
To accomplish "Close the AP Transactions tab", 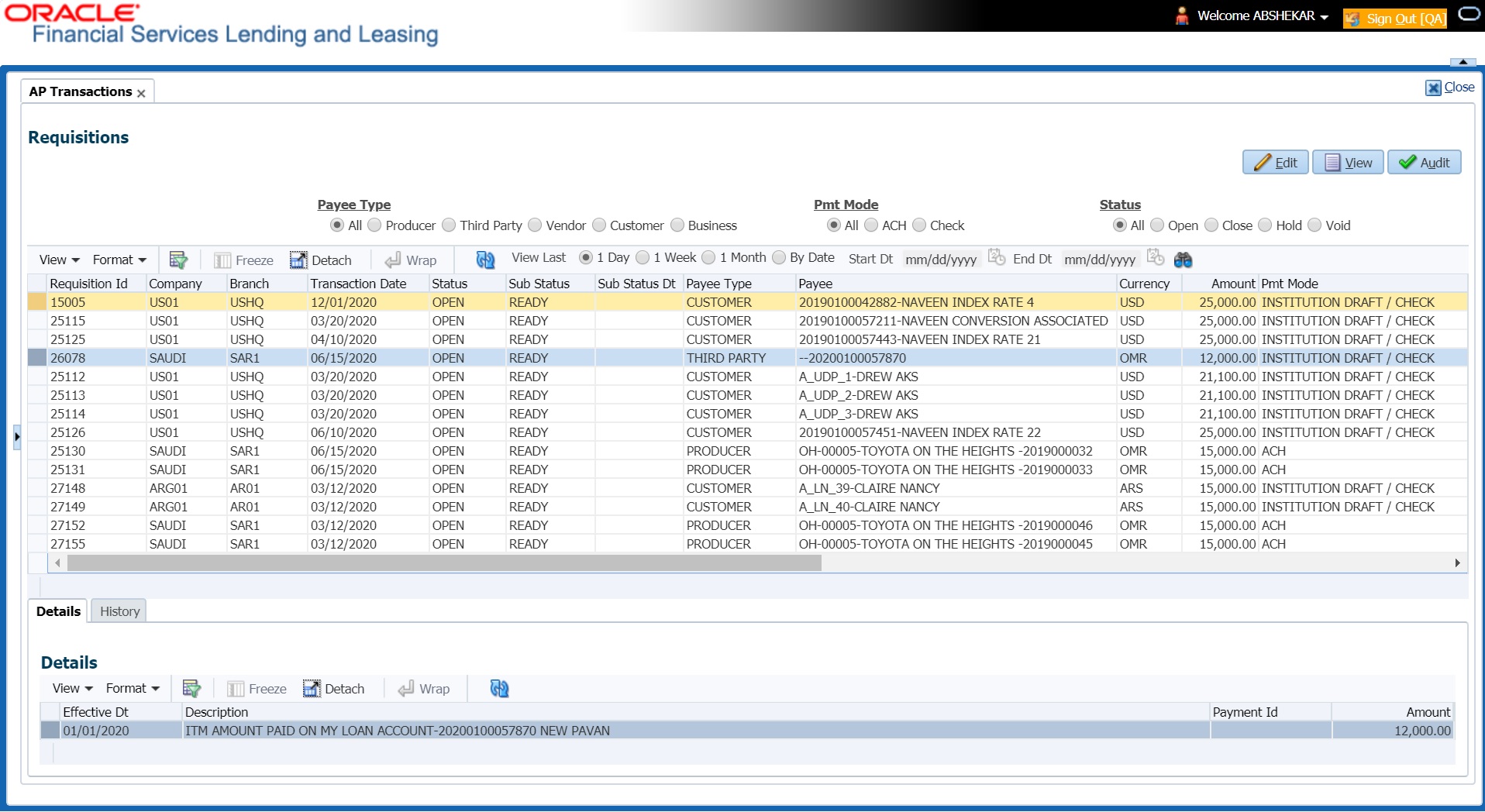I will 142,93.
